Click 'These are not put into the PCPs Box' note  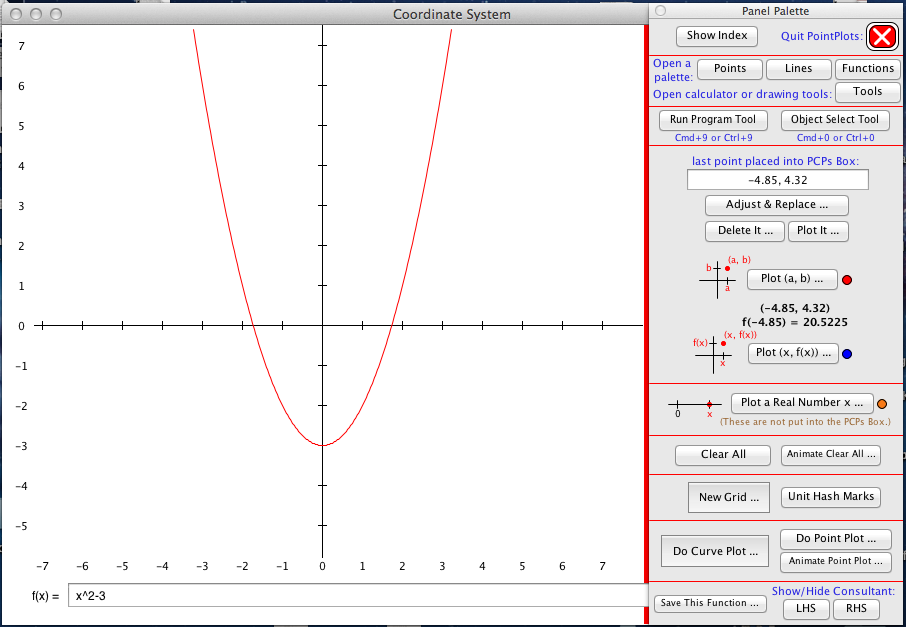click(x=805, y=422)
